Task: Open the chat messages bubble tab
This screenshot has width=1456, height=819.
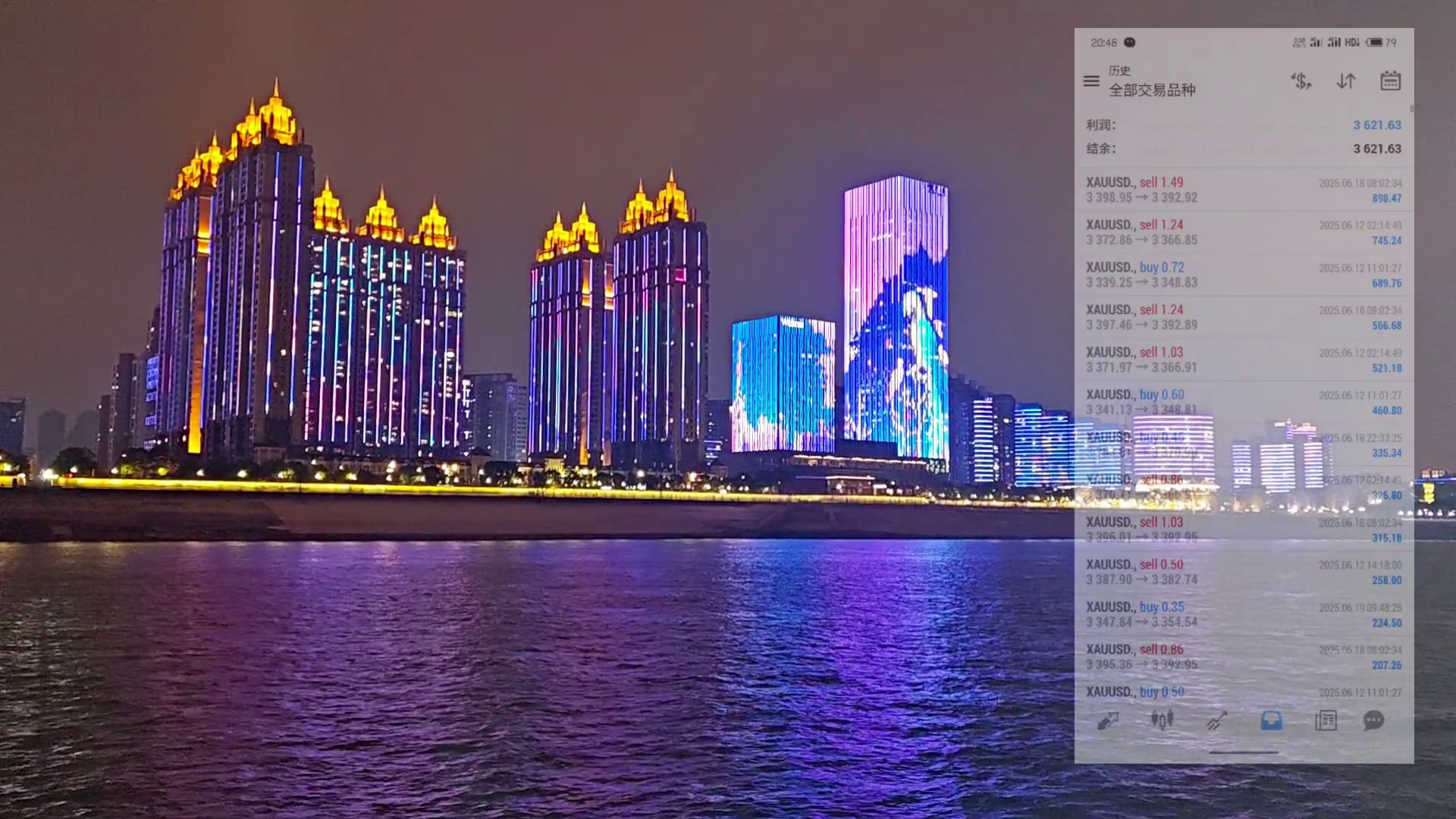Action: click(1373, 720)
